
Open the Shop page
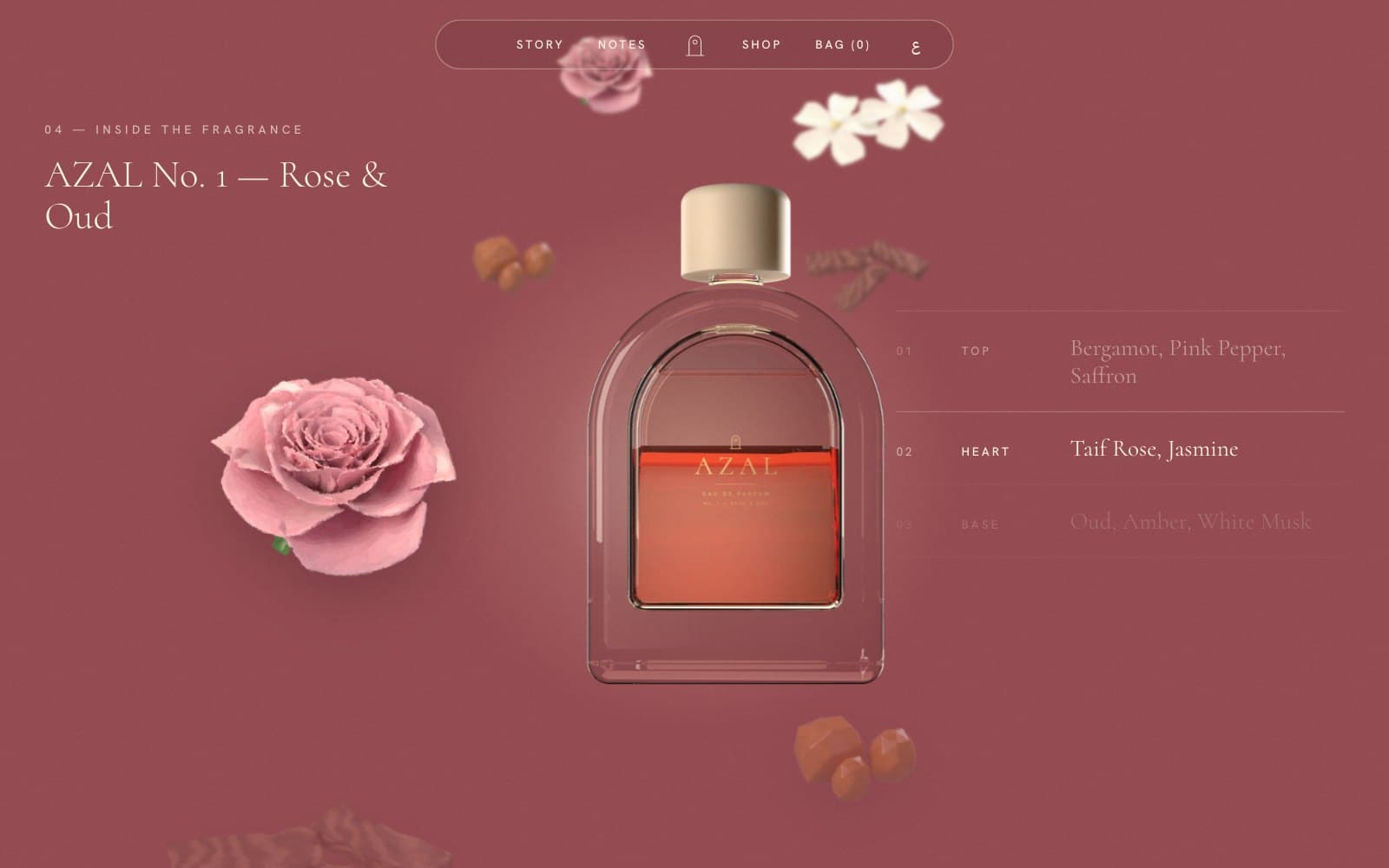(x=761, y=44)
